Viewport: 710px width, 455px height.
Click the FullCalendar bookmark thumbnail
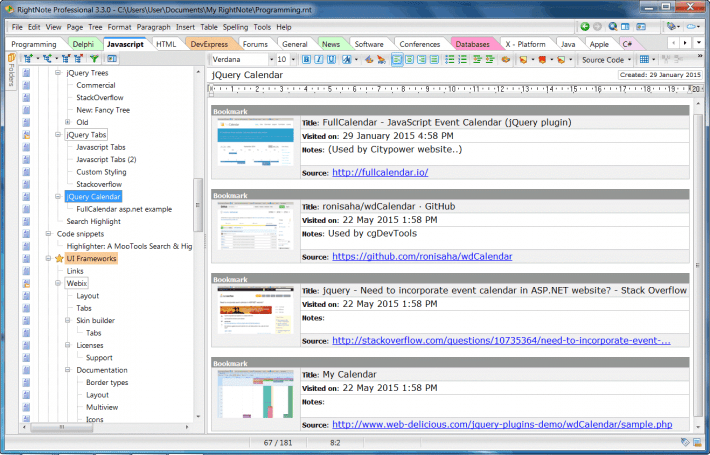pos(255,142)
